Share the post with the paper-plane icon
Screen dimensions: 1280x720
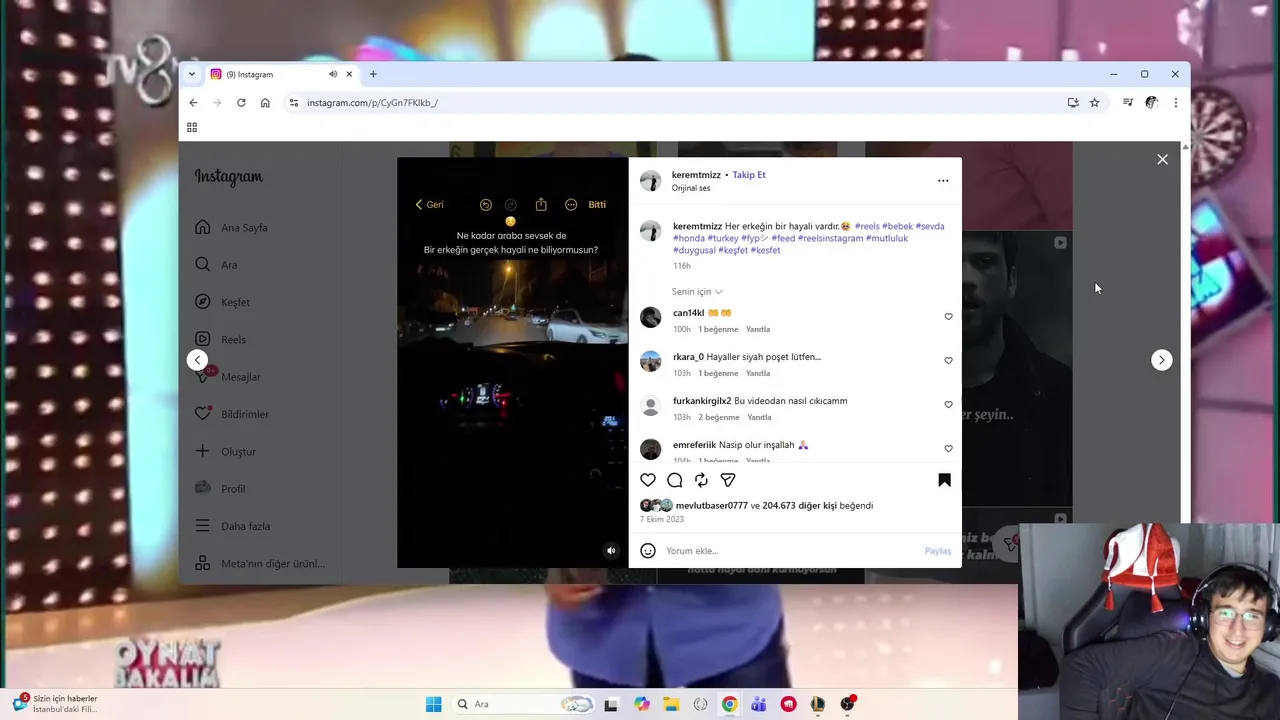pyautogui.click(x=728, y=480)
